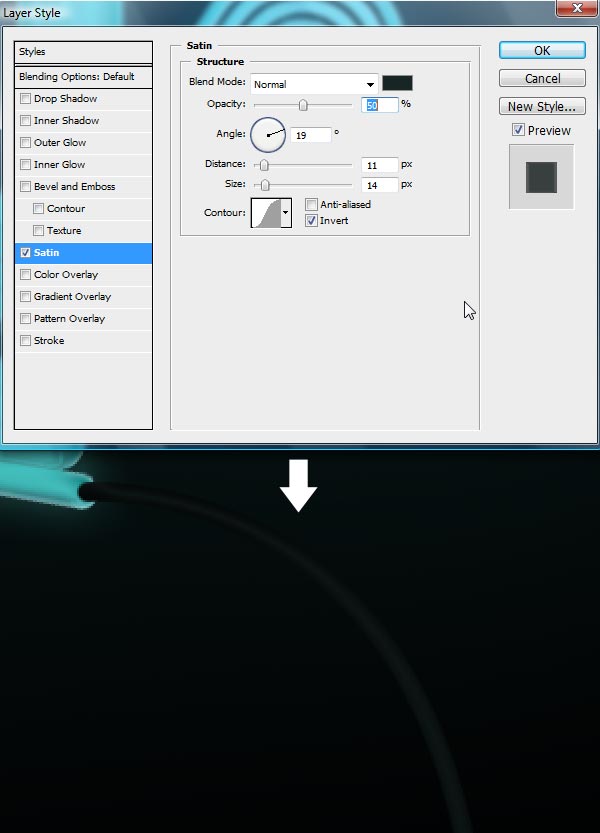Click the Distance px input field
Viewport: 600px width, 833px height.
tap(379, 165)
